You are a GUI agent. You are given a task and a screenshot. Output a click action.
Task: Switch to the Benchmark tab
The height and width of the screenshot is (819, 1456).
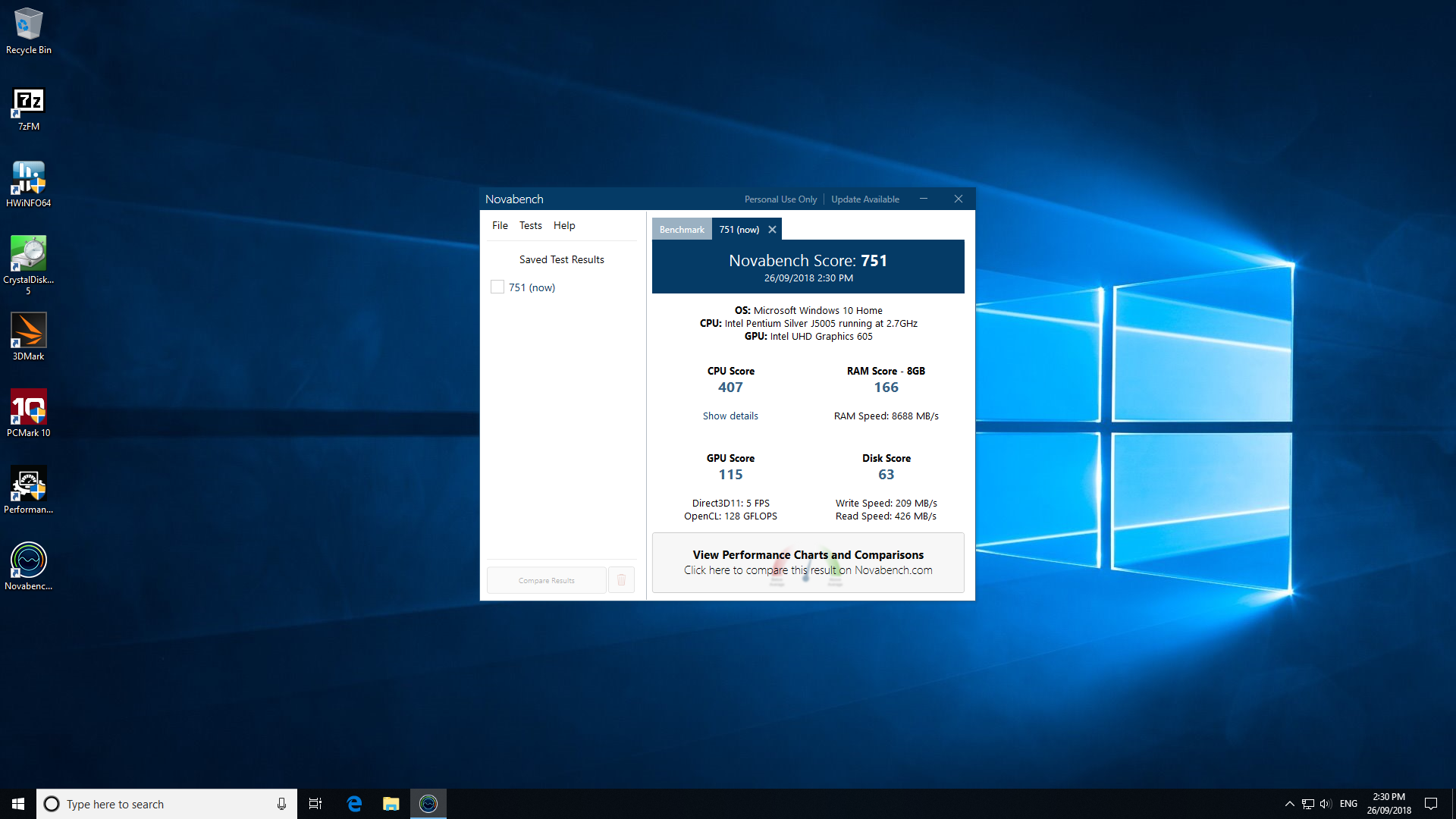tap(682, 230)
